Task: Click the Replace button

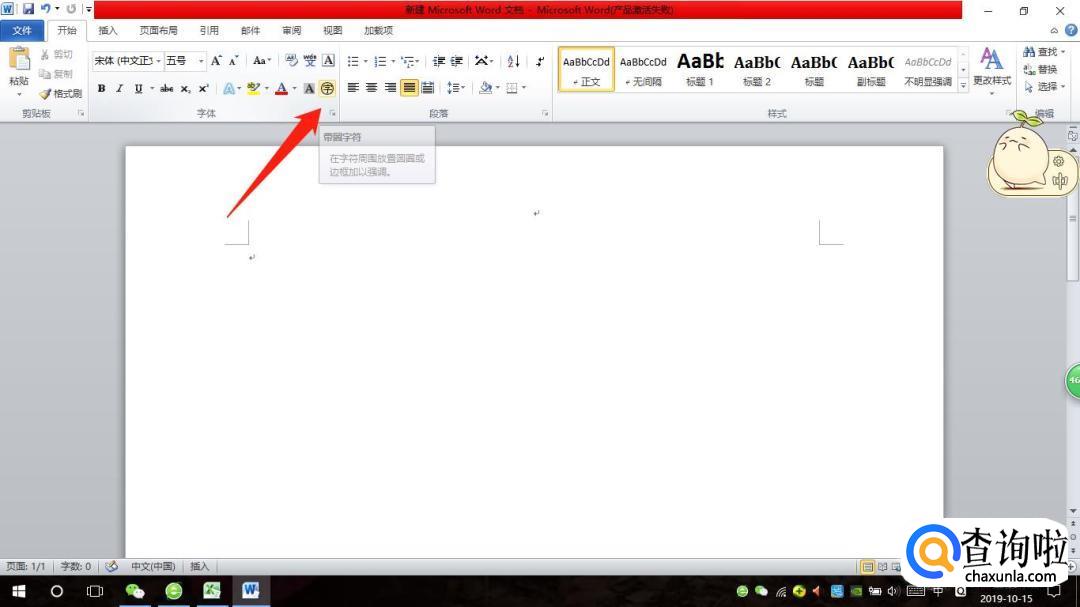Action: pyautogui.click(x=1040, y=69)
